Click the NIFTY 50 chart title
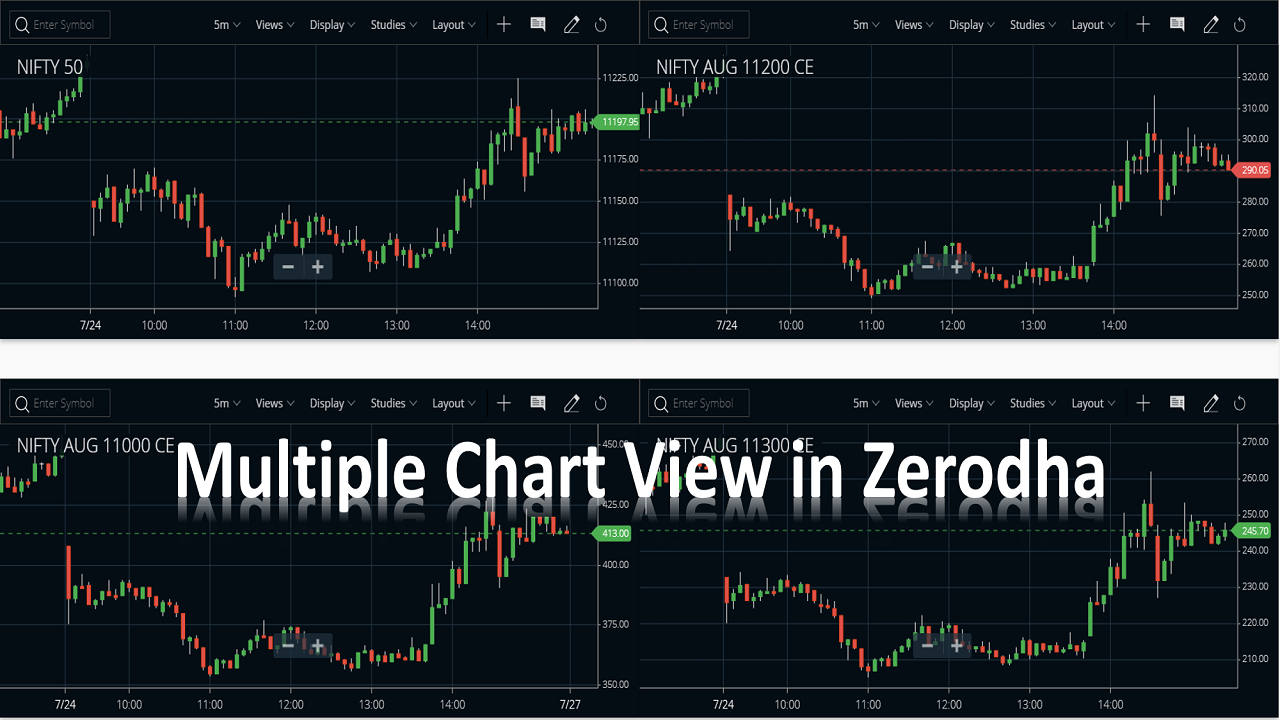The image size is (1280, 720). click(x=50, y=67)
